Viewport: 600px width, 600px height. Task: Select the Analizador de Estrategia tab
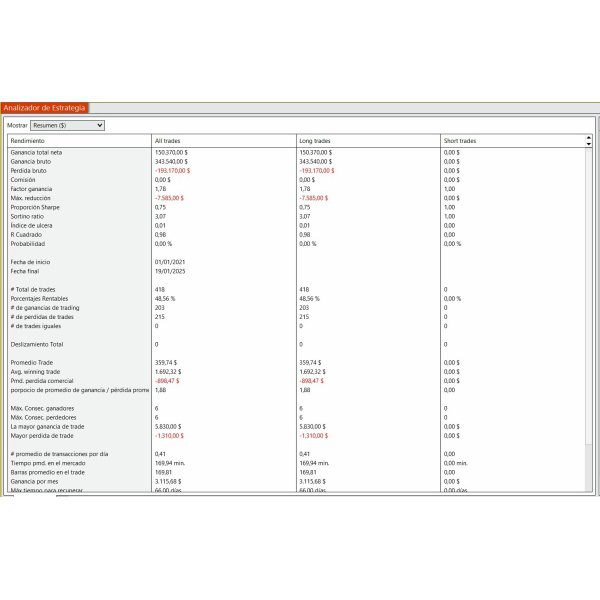click(x=45, y=107)
